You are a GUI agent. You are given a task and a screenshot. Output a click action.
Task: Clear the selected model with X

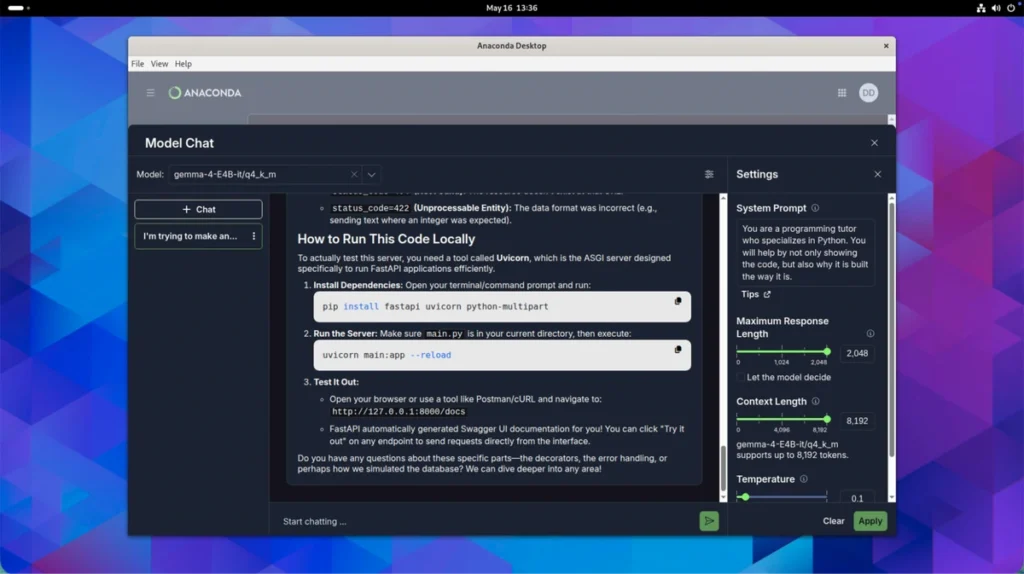[354, 174]
